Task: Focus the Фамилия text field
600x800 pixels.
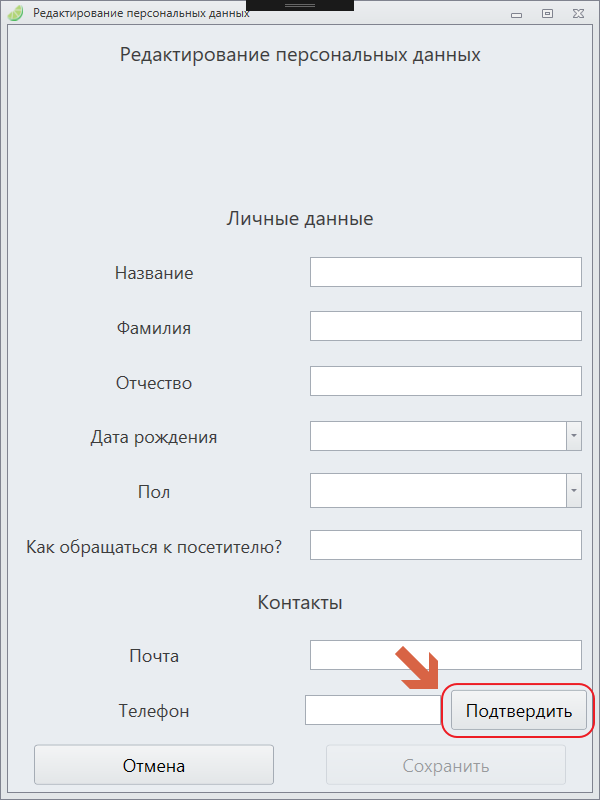Action: click(x=446, y=327)
